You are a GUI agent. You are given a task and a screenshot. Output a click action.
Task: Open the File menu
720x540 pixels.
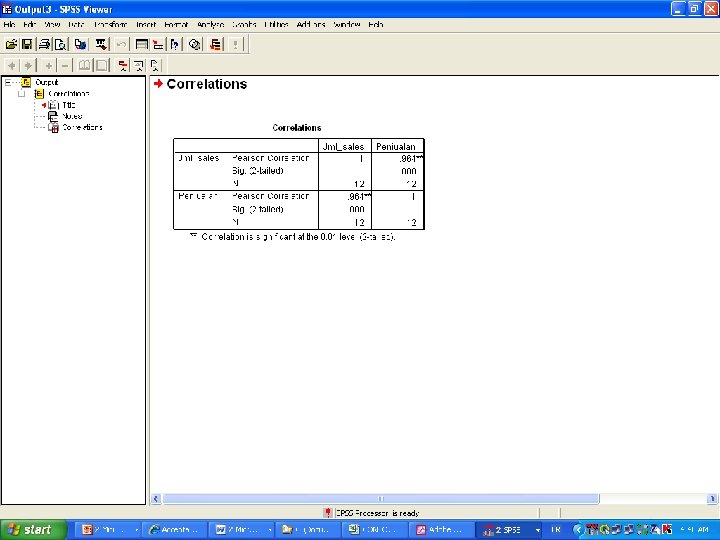(x=9, y=24)
